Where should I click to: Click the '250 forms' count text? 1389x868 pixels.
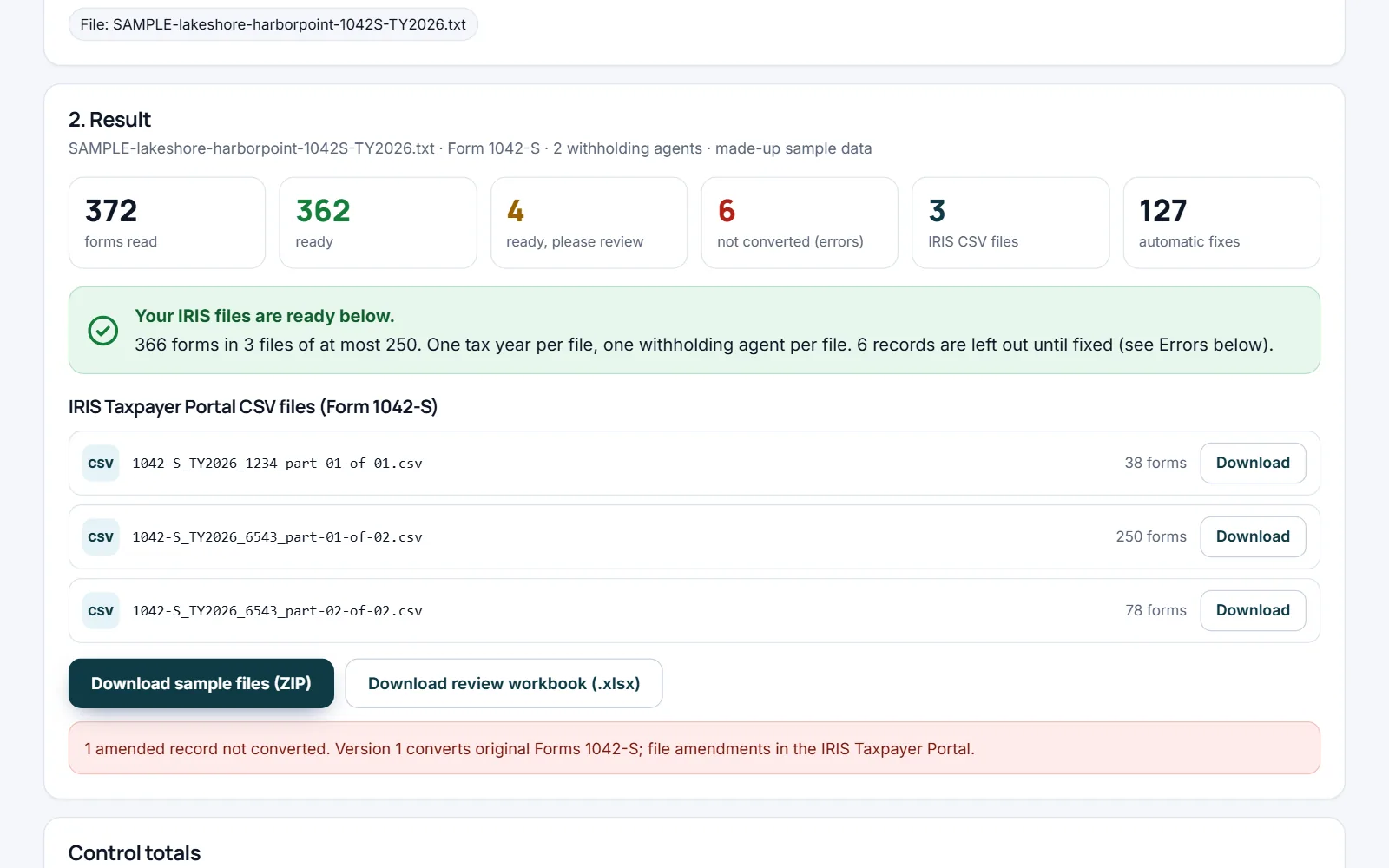pos(1151,536)
